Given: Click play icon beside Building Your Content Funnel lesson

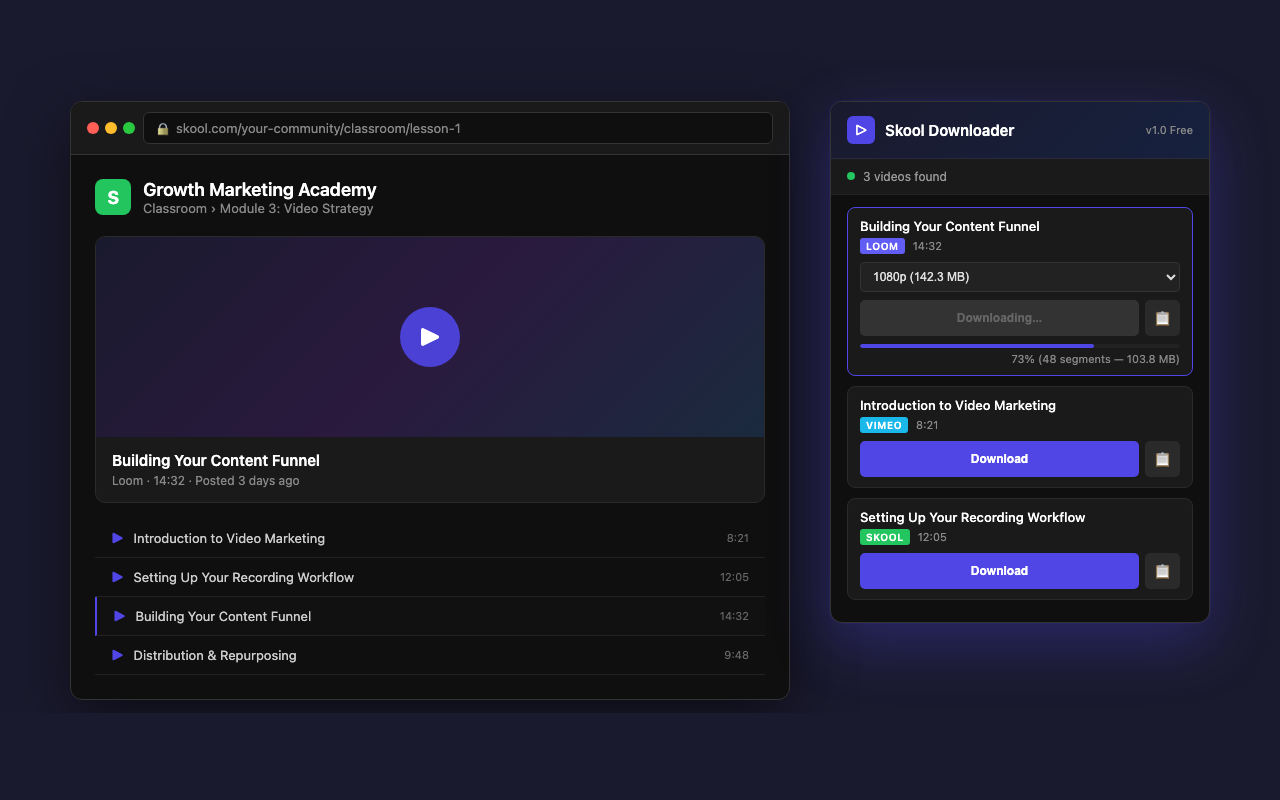Looking at the screenshot, I should coord(119,616).
